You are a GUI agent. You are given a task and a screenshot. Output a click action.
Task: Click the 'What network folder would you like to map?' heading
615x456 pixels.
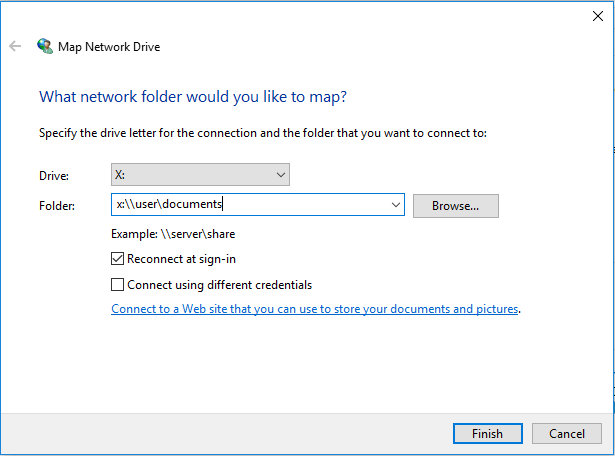tap(193, 97)
